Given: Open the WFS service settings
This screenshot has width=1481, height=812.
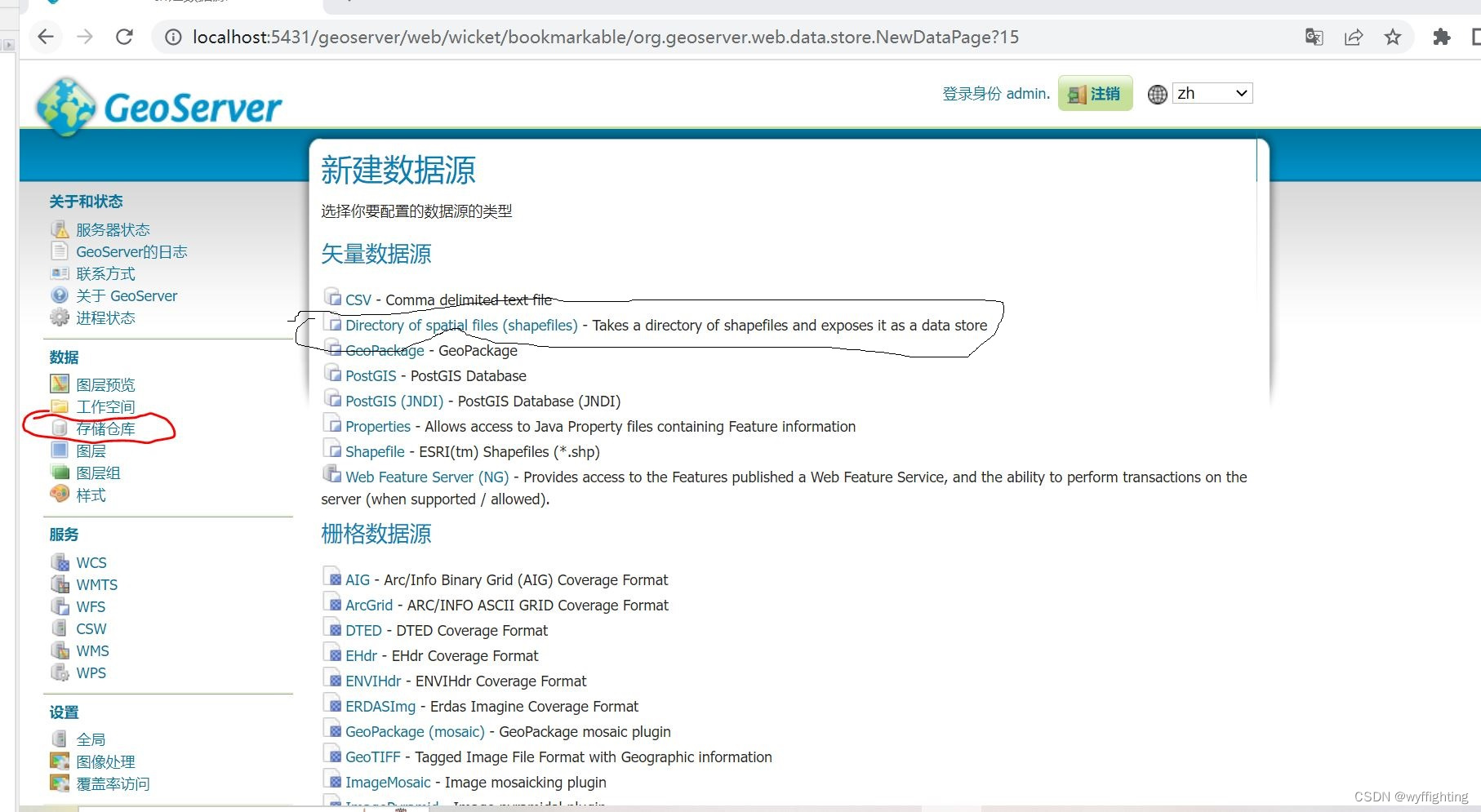Looking at the screenshot, I should click(x=91, y=606).
